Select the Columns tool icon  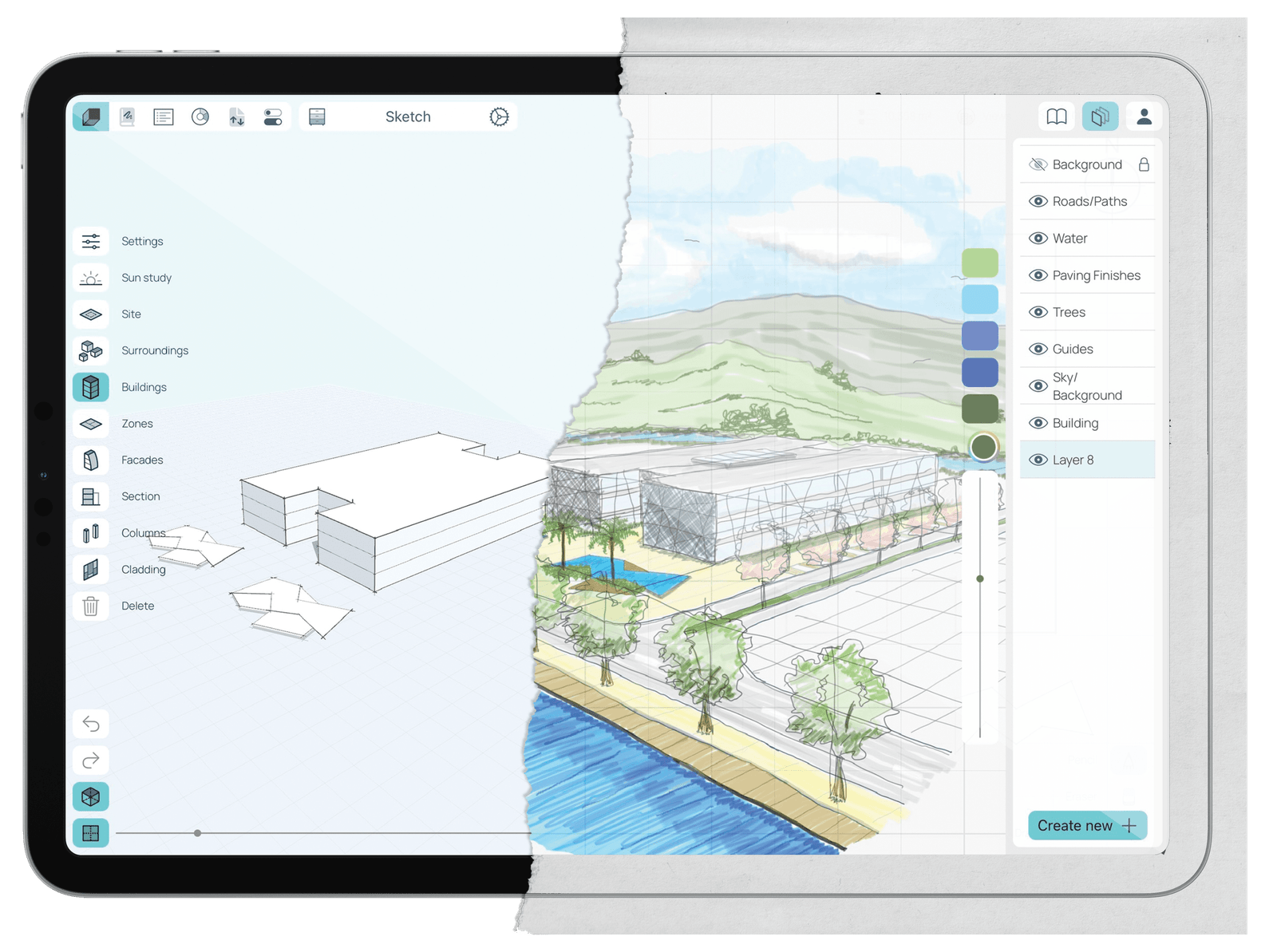coord(91,532)
